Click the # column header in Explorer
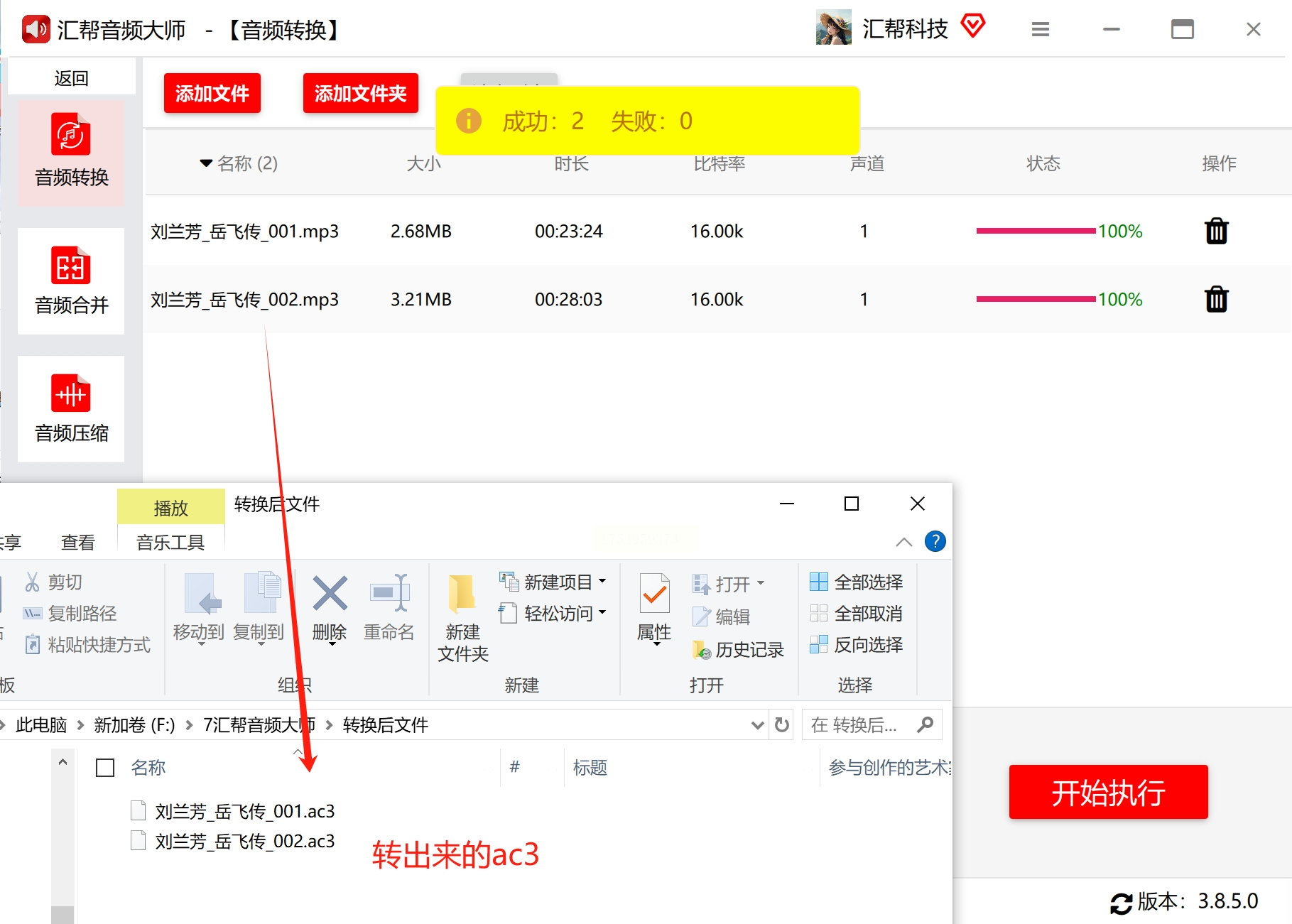Screen dimensions: 1292x924 pyautogui.click(x=514, y=767)
